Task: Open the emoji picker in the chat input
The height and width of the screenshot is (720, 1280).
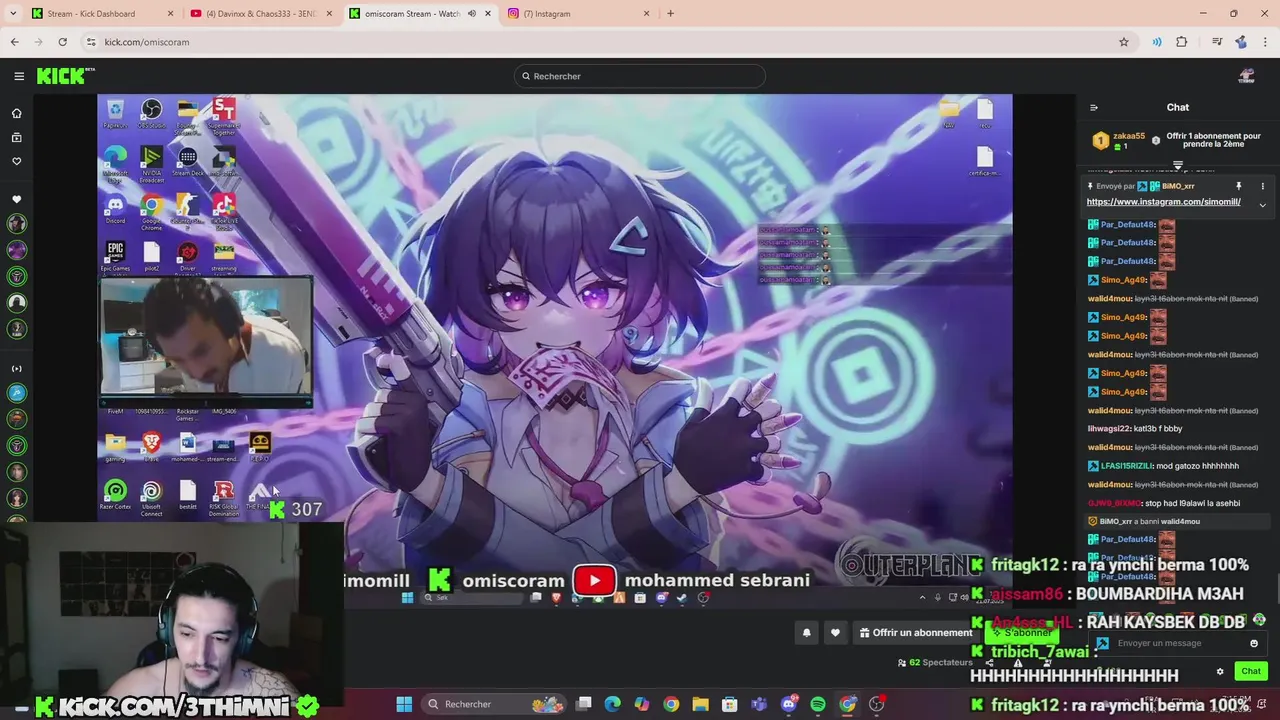Action: pyautogui.click(x=1253, y=643)
